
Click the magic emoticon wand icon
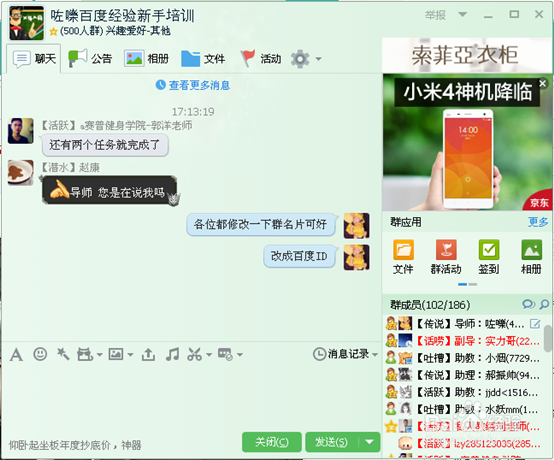63,354
